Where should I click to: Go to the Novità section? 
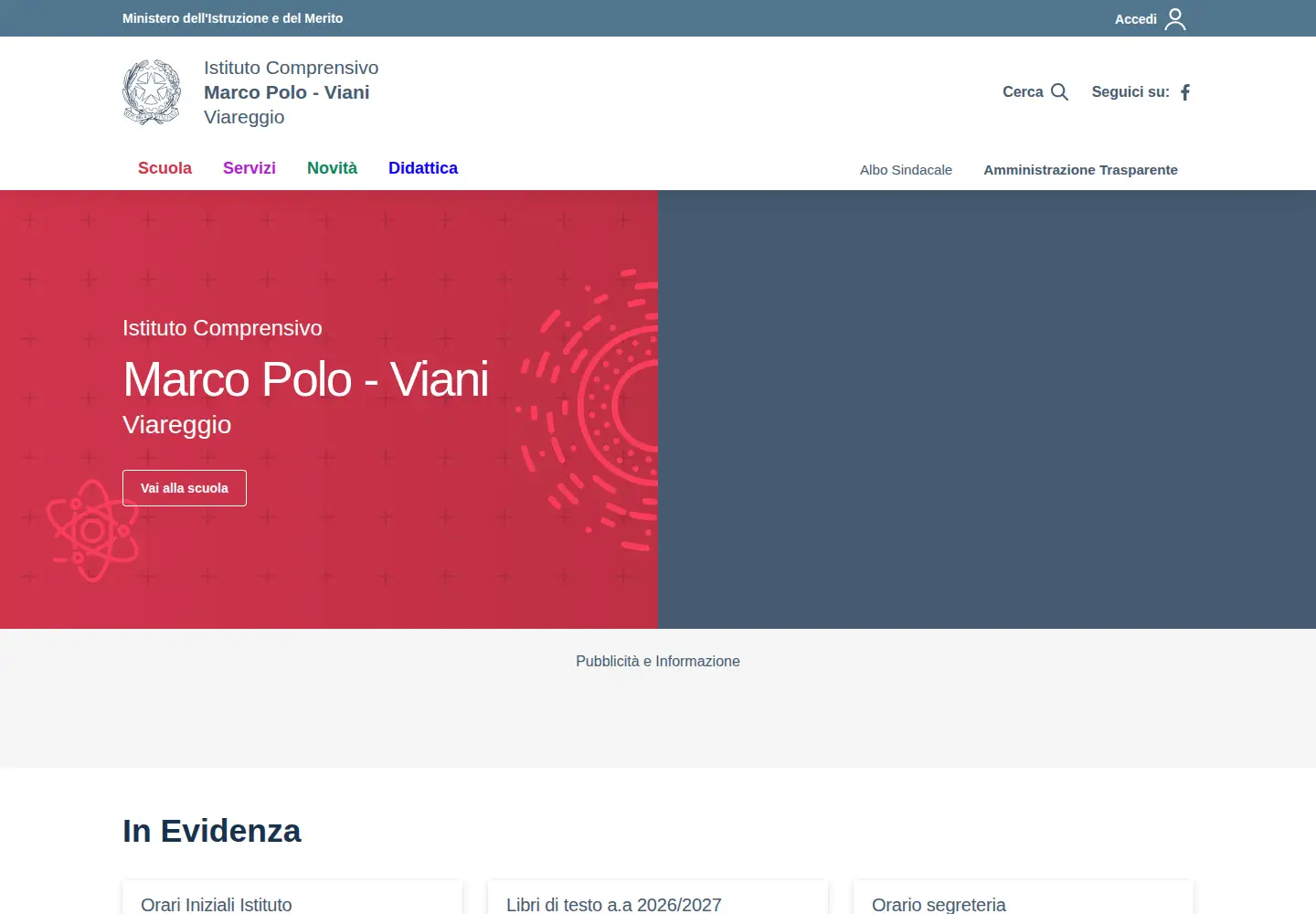pyautogui.click(x=332, y=168)
